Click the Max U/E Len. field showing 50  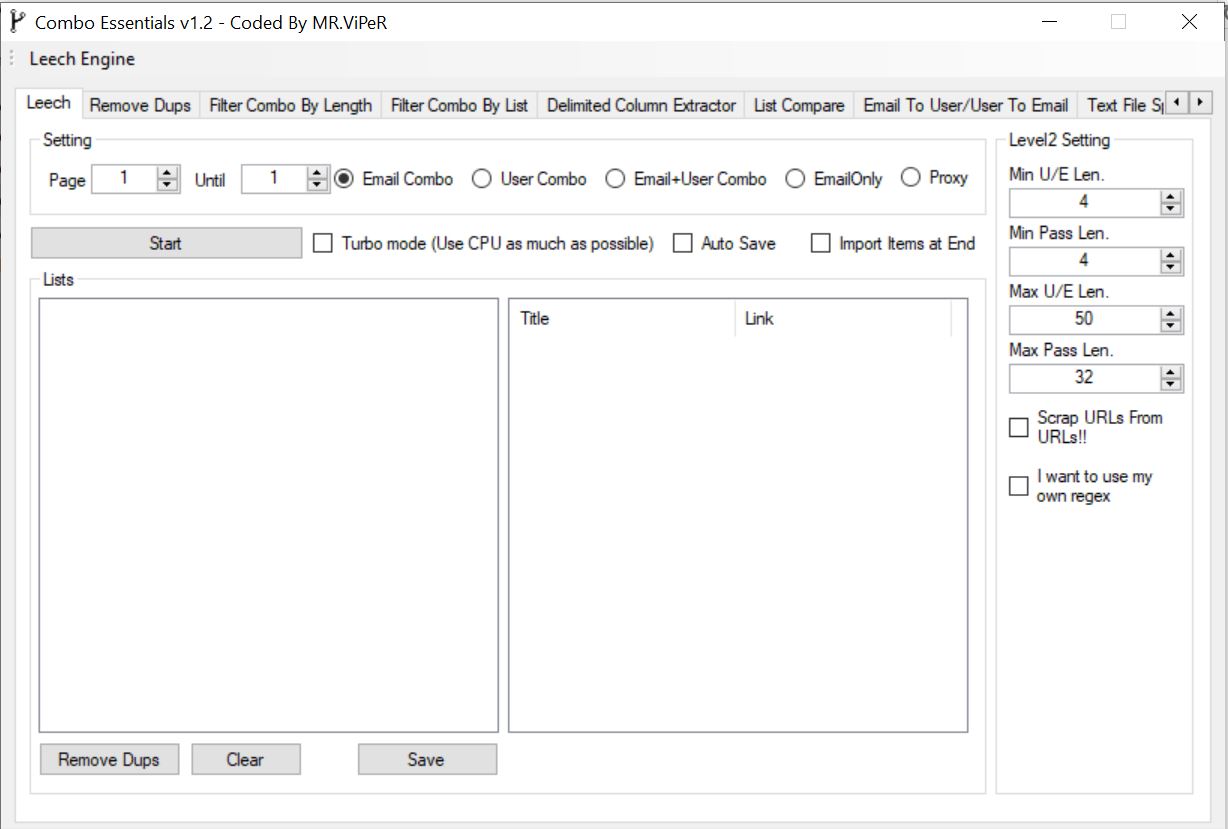click(1084, 320)
